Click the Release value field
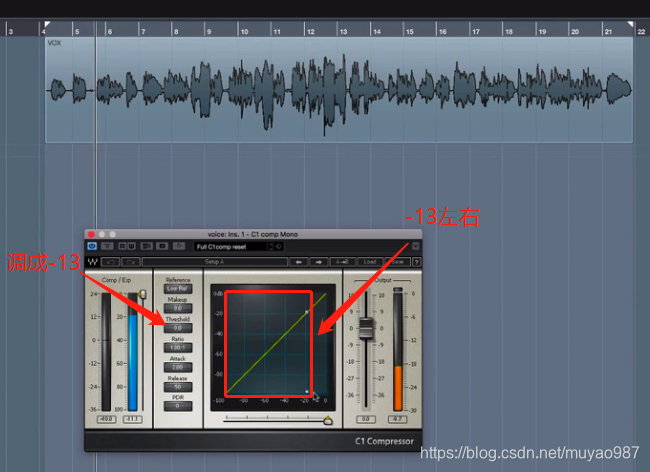Screen dimensions: 650x472 (x=178, y=387)
